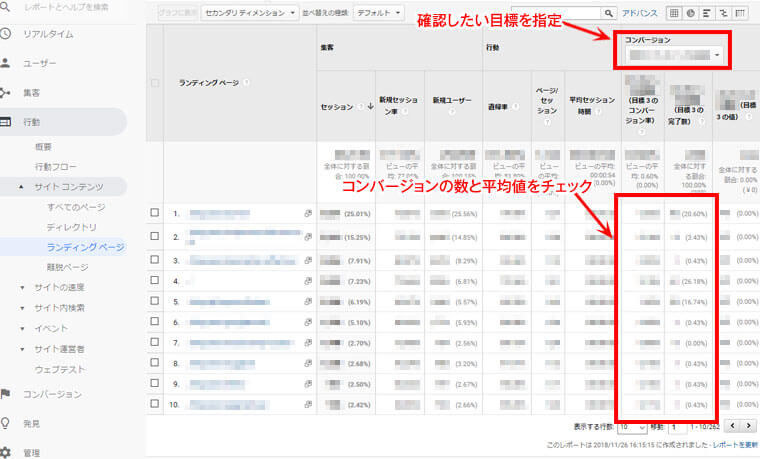The width and height of the screenshot is (760, 459).
Task: Click the レポートとヘルプを検索 search field
Action: click(x=66, y=7)
